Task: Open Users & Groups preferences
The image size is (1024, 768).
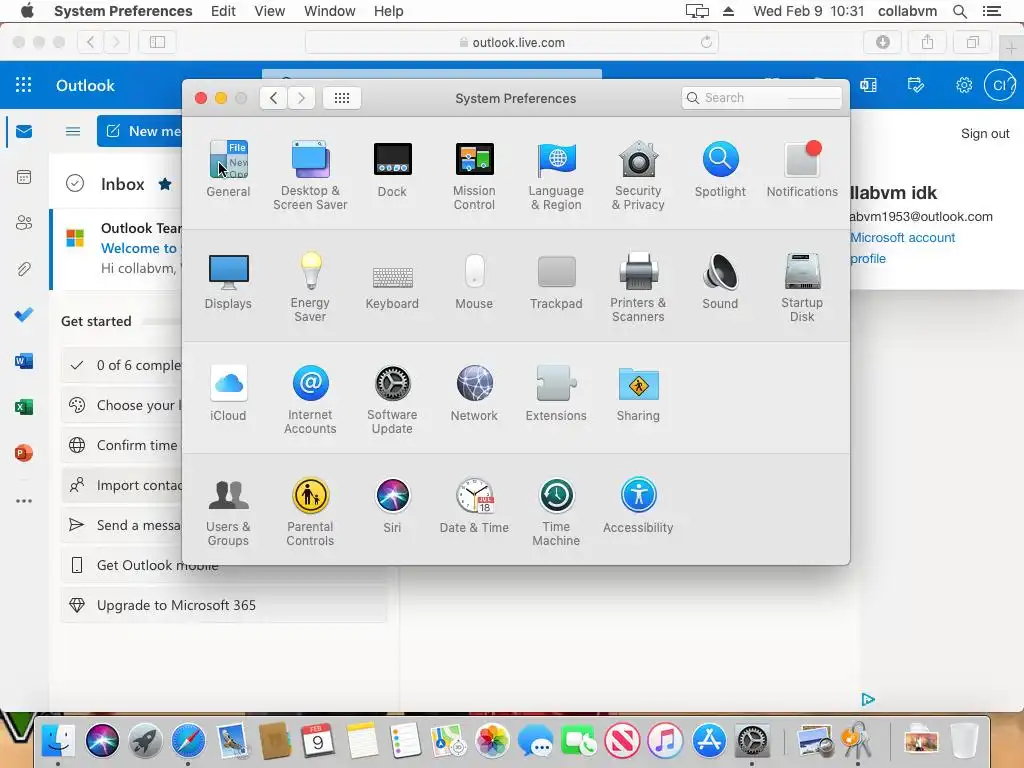Action: click(228, 512)
